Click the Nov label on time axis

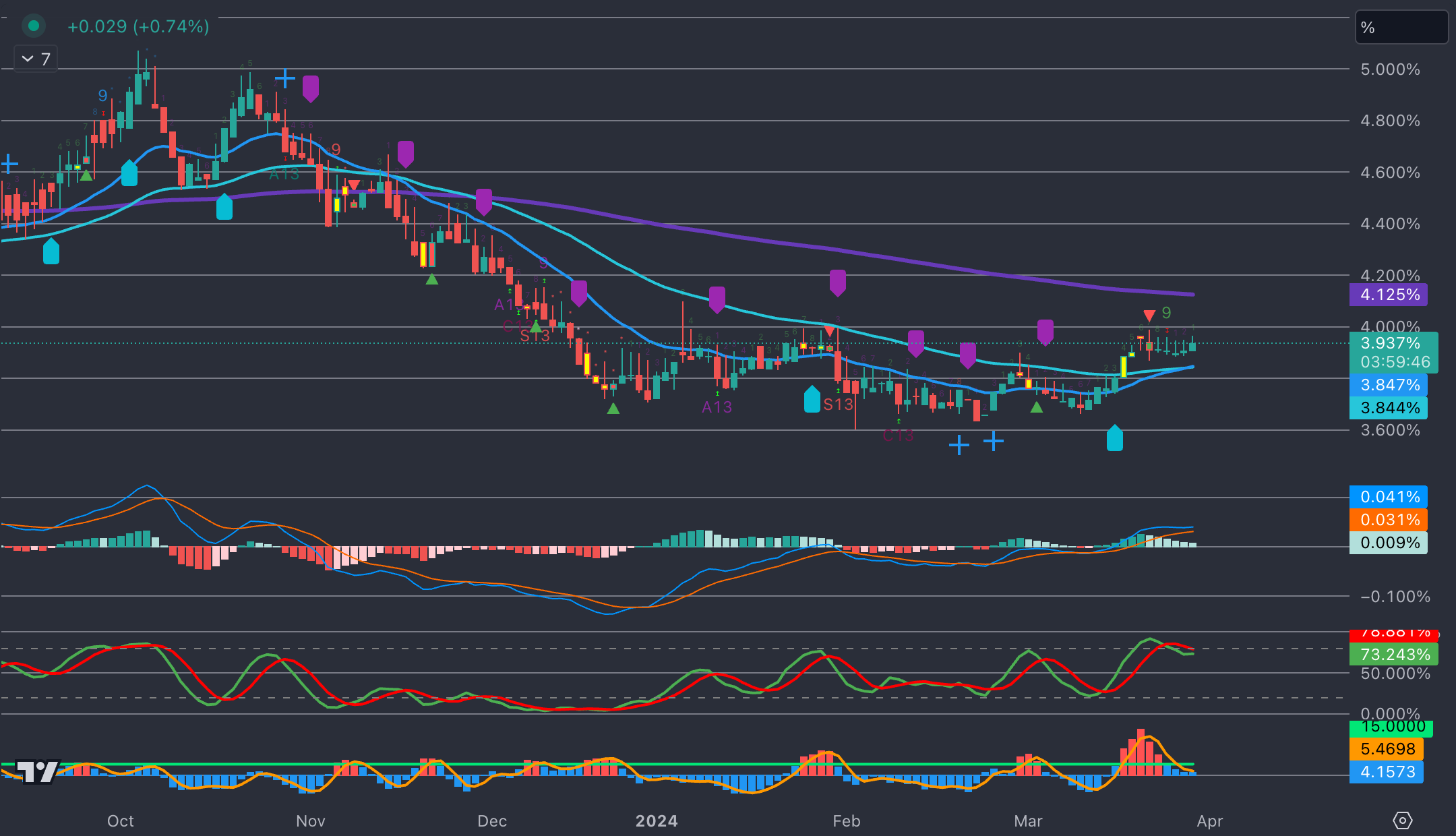pyautogui.click(x=311, y=821)
